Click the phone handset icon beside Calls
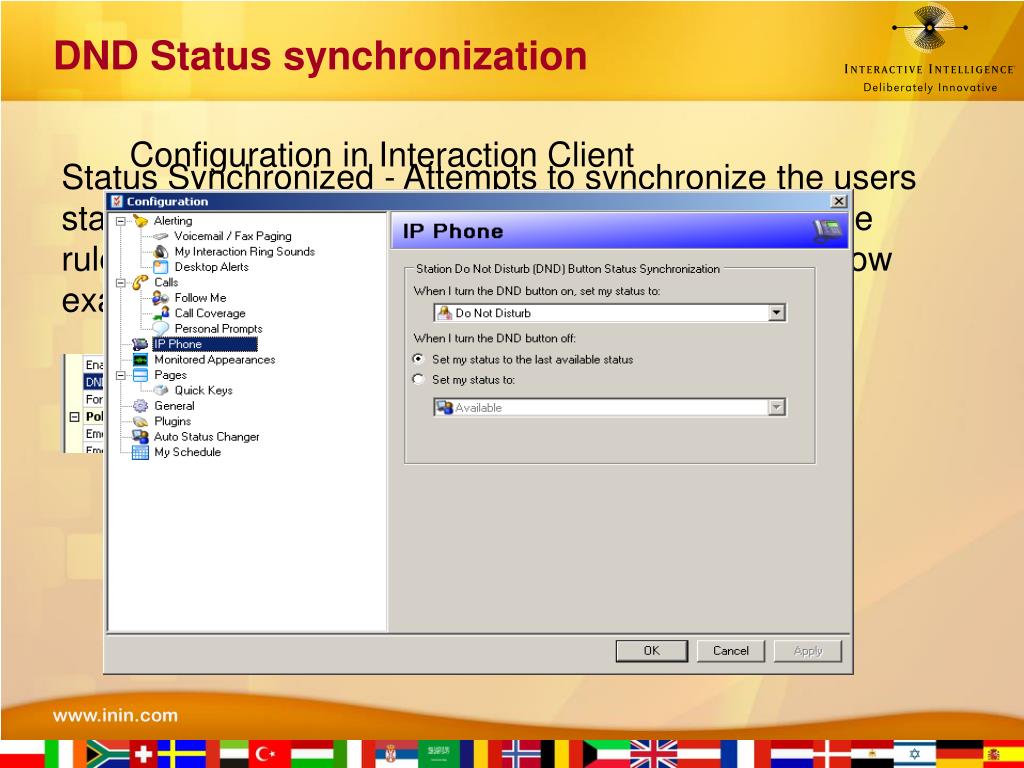 coord(140,282)
